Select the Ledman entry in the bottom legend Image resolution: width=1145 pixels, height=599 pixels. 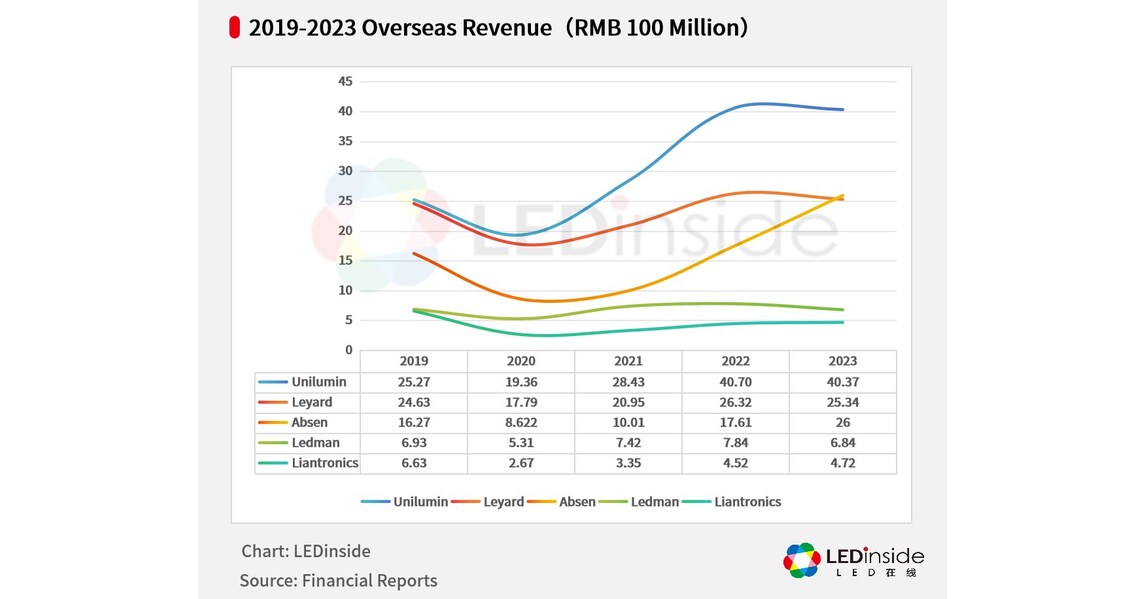click(x=642, y=501)
